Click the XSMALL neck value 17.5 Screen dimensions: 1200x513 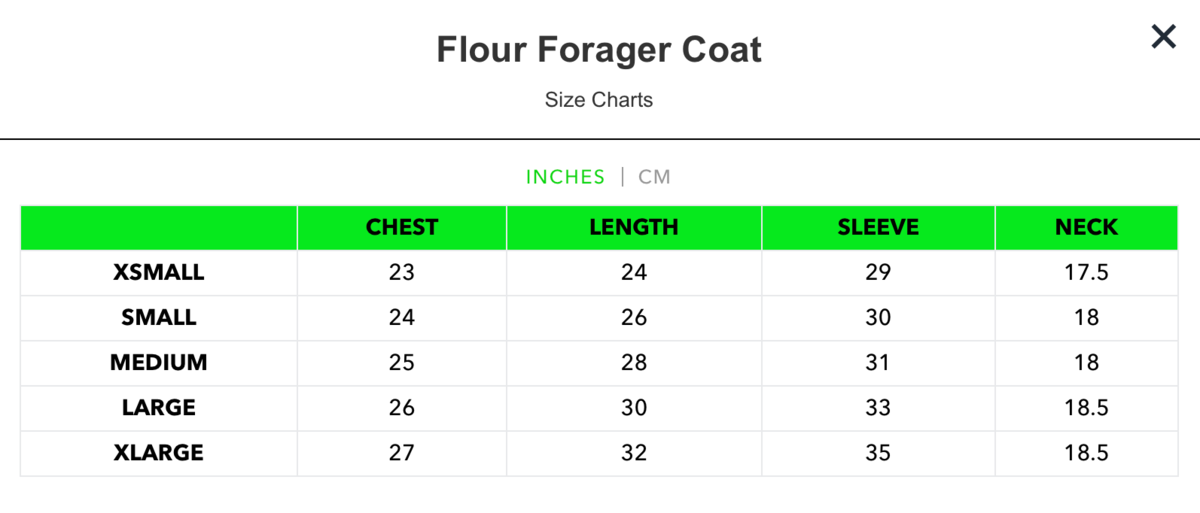(x=1086, y=272)
